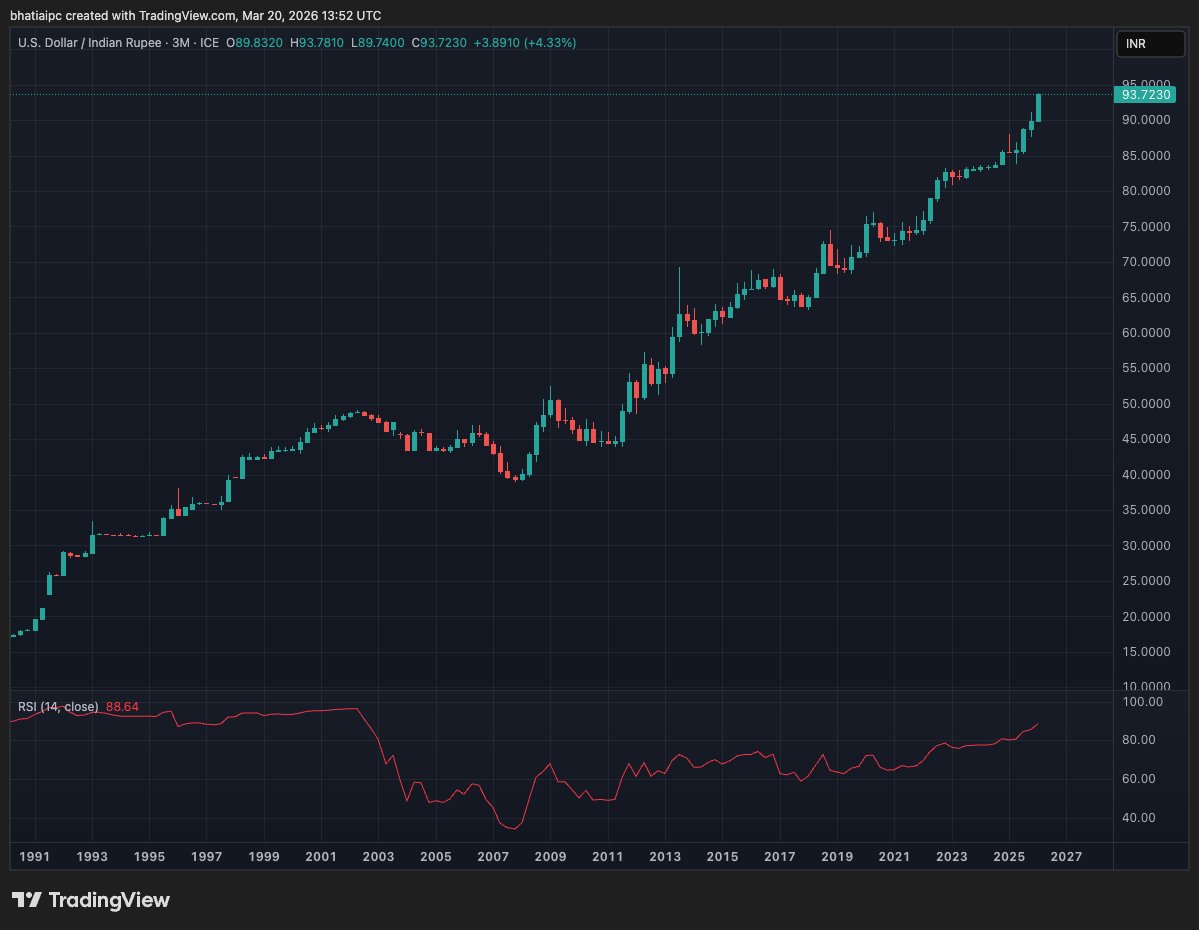Image resolution: width=1199 pixels, height=930 pixels.
Task: Click the RSI axis 60.00 label
Action: [x=1139, y=779]
